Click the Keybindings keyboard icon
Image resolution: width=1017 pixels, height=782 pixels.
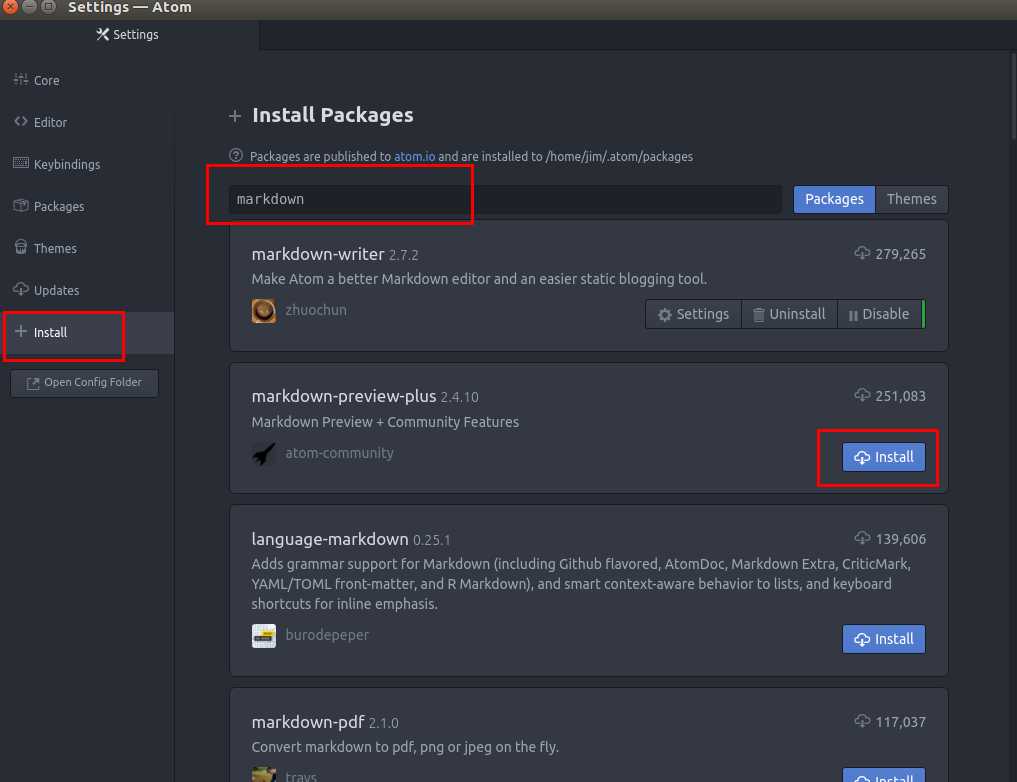[x=21, y=163]
